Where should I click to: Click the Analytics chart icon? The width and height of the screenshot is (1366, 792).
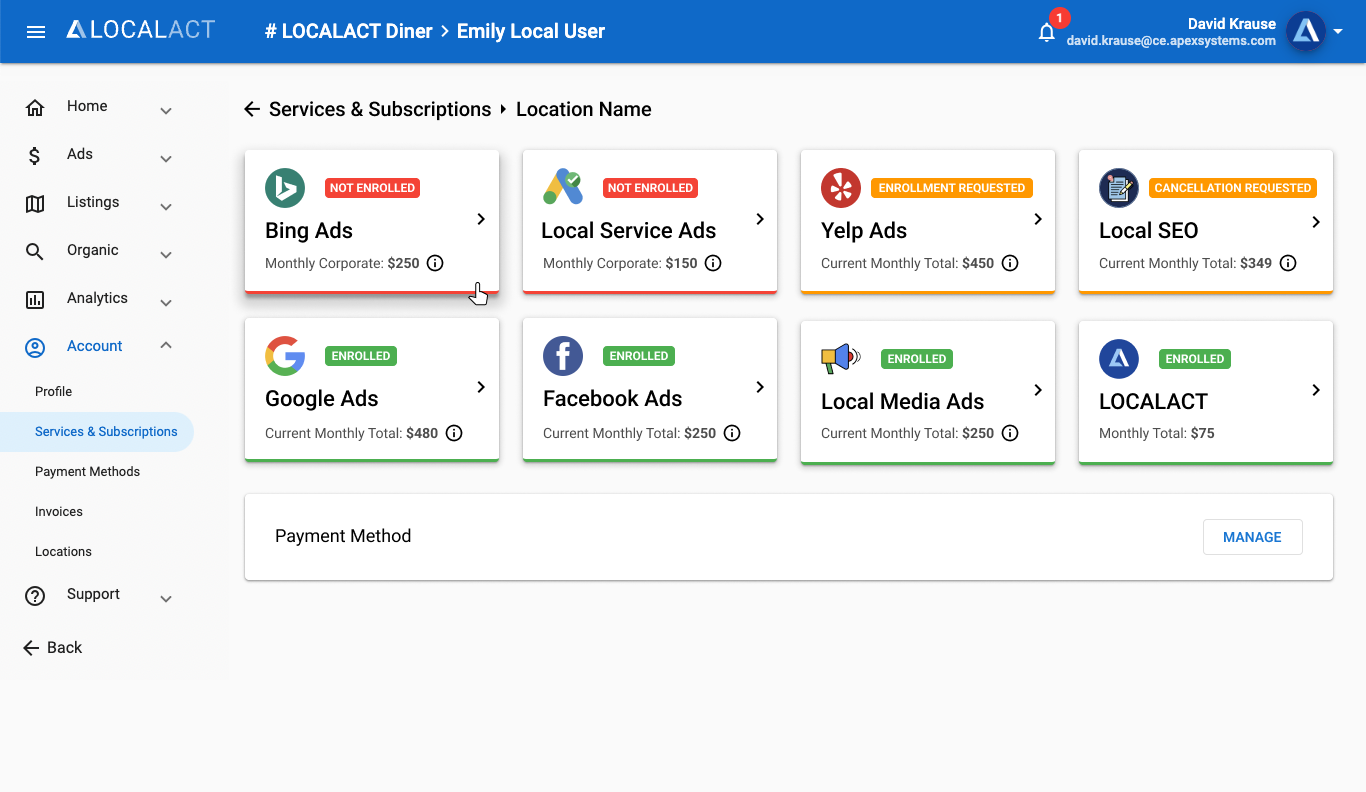pyautogui.click(x=35, y=299)
